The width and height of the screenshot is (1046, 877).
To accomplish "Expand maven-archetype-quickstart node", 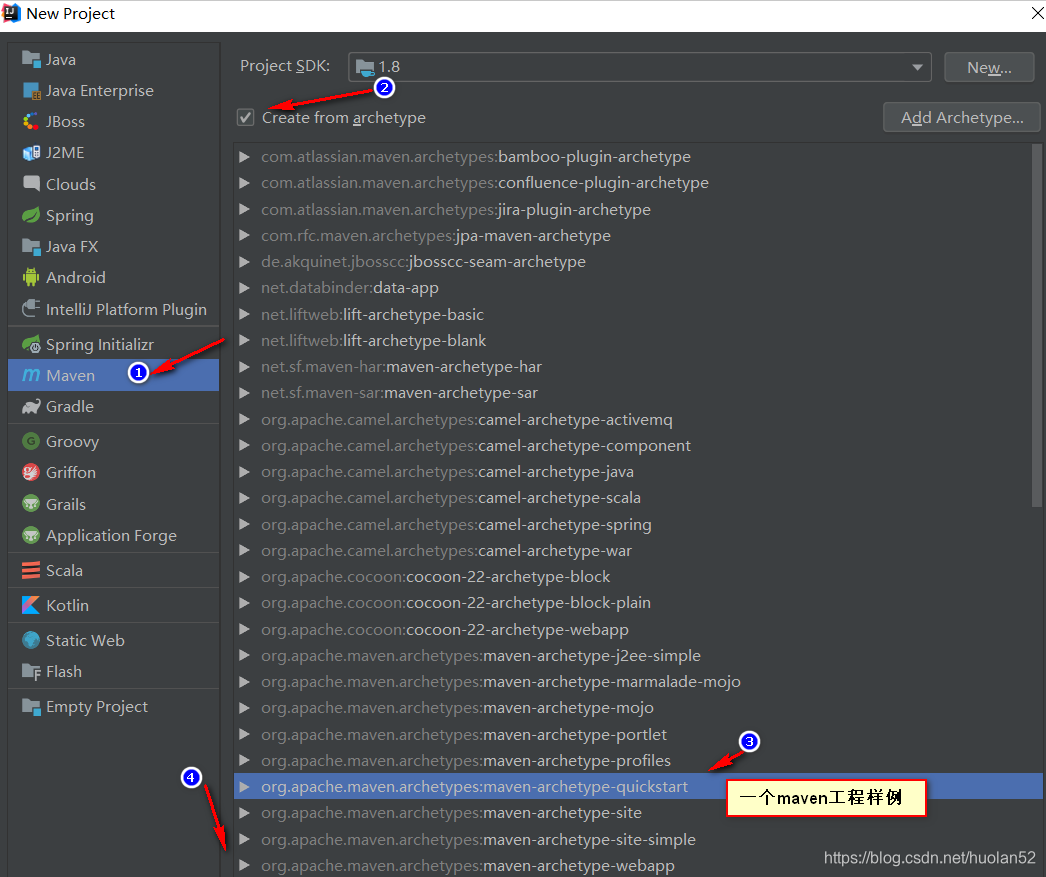I will click(245, 787).
